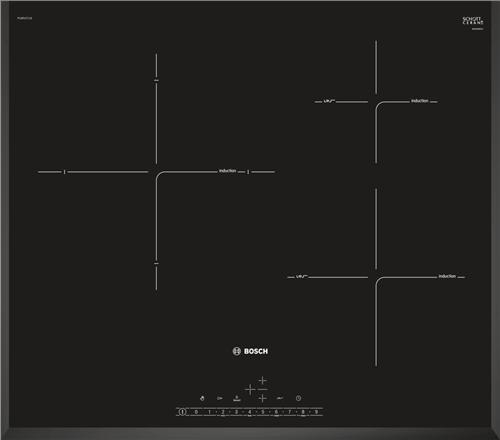Set power level 3 on the scale

click(236, 412)
